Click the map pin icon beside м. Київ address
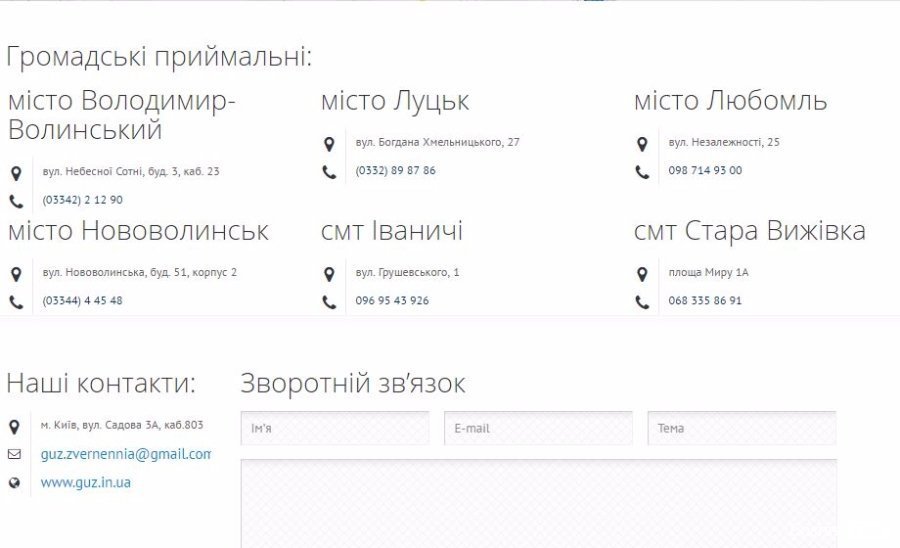The width and height of the screenshot is (900, 548). coord(14,426)
